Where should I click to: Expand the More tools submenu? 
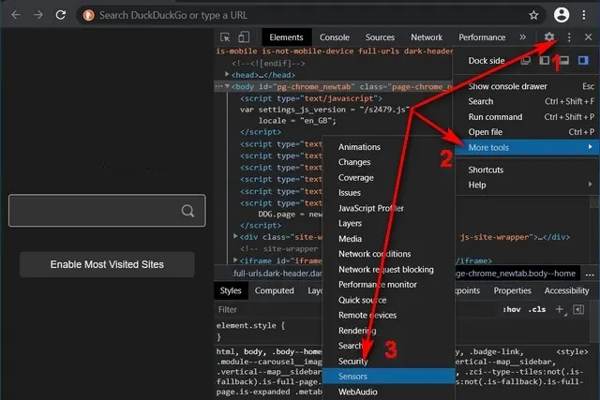[527, 147]
